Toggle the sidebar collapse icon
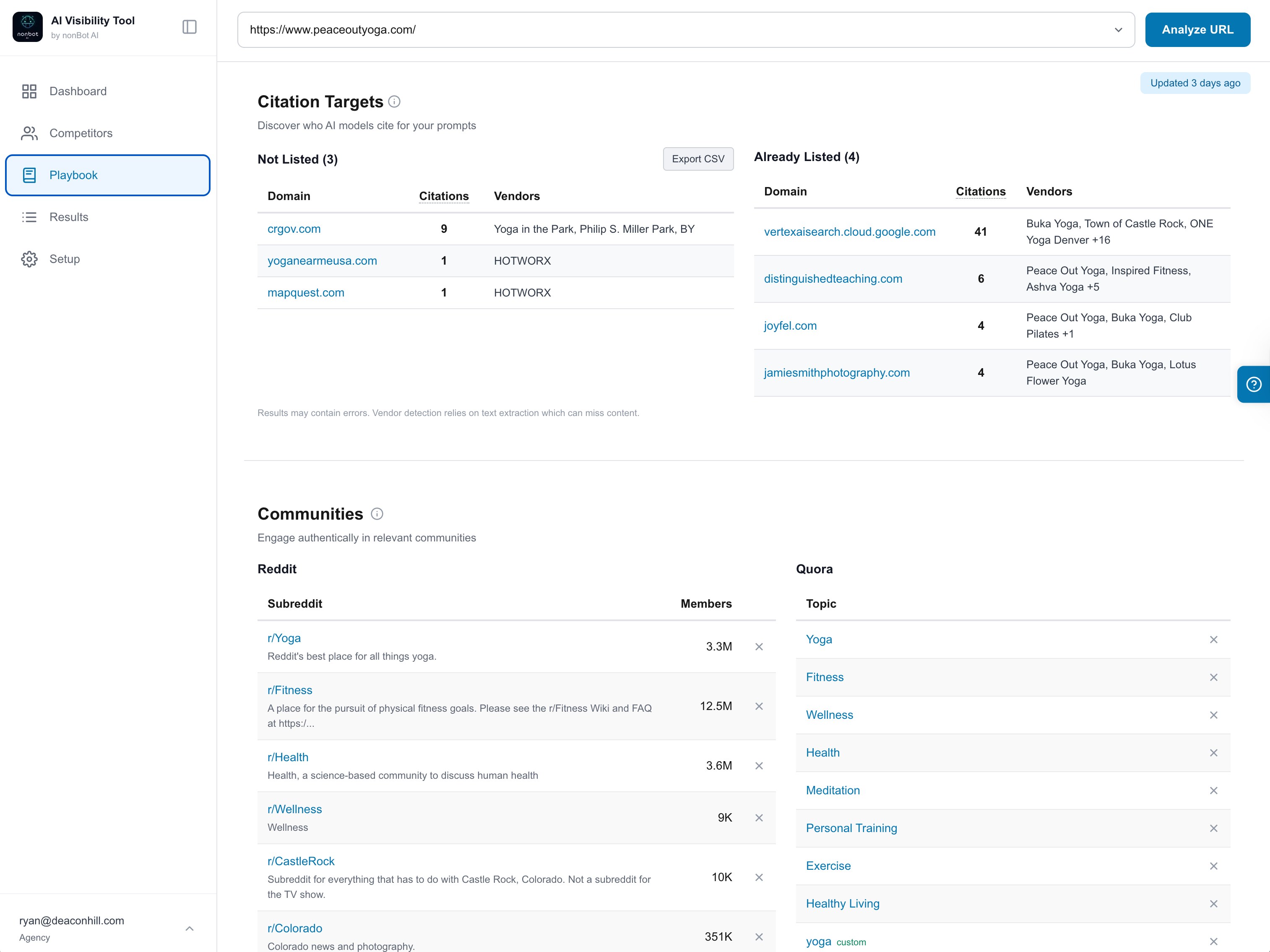This screenshot has width=1270, height=952. click(x=190, y=27)
